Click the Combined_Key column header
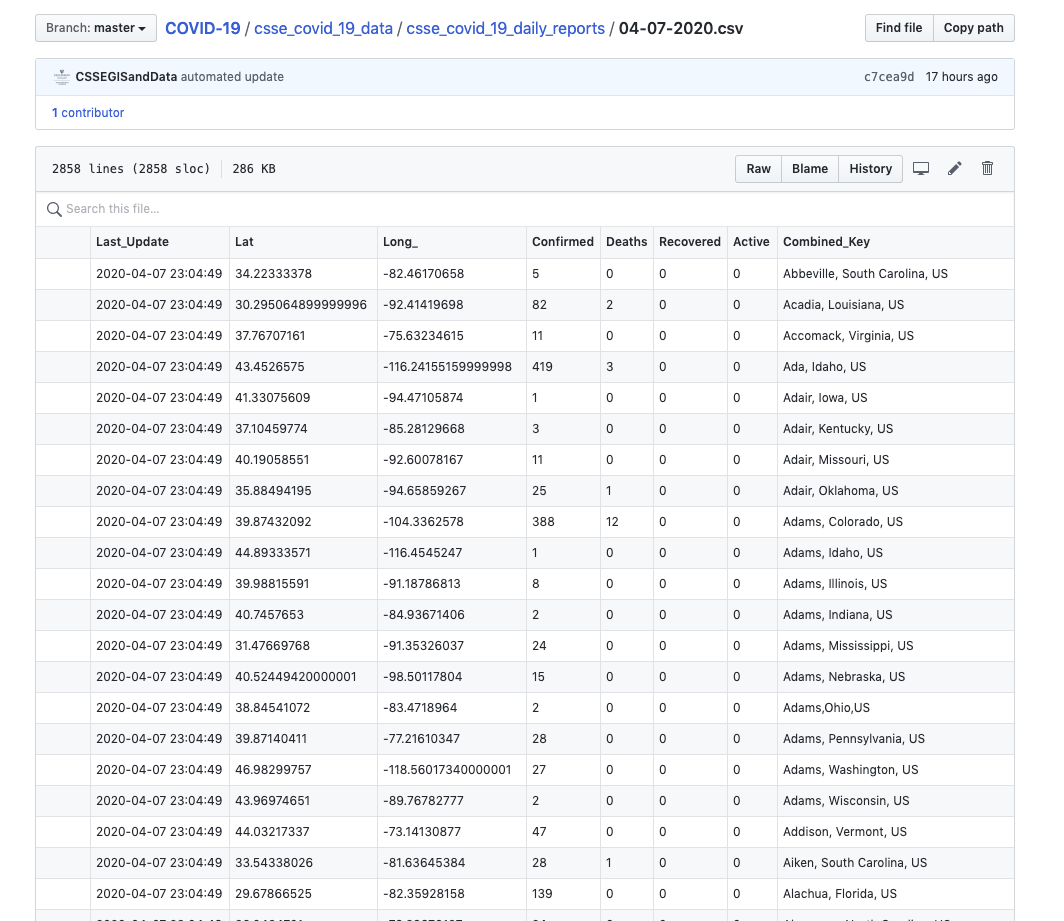This screenshot has width=1064, height=922. tap(826, 242)
